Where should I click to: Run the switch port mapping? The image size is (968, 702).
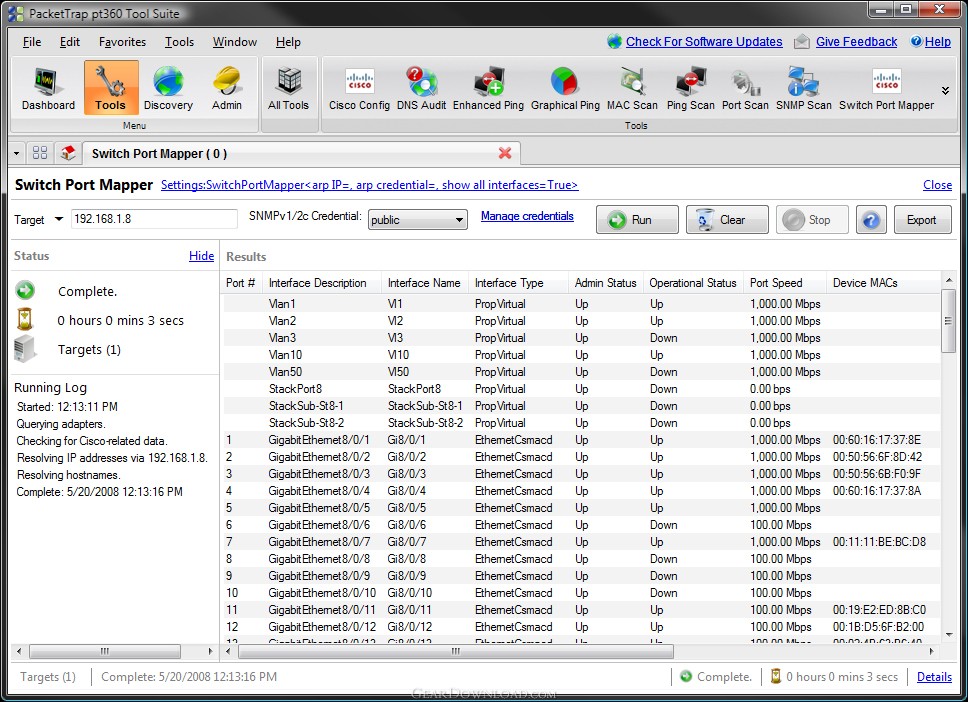637,220
